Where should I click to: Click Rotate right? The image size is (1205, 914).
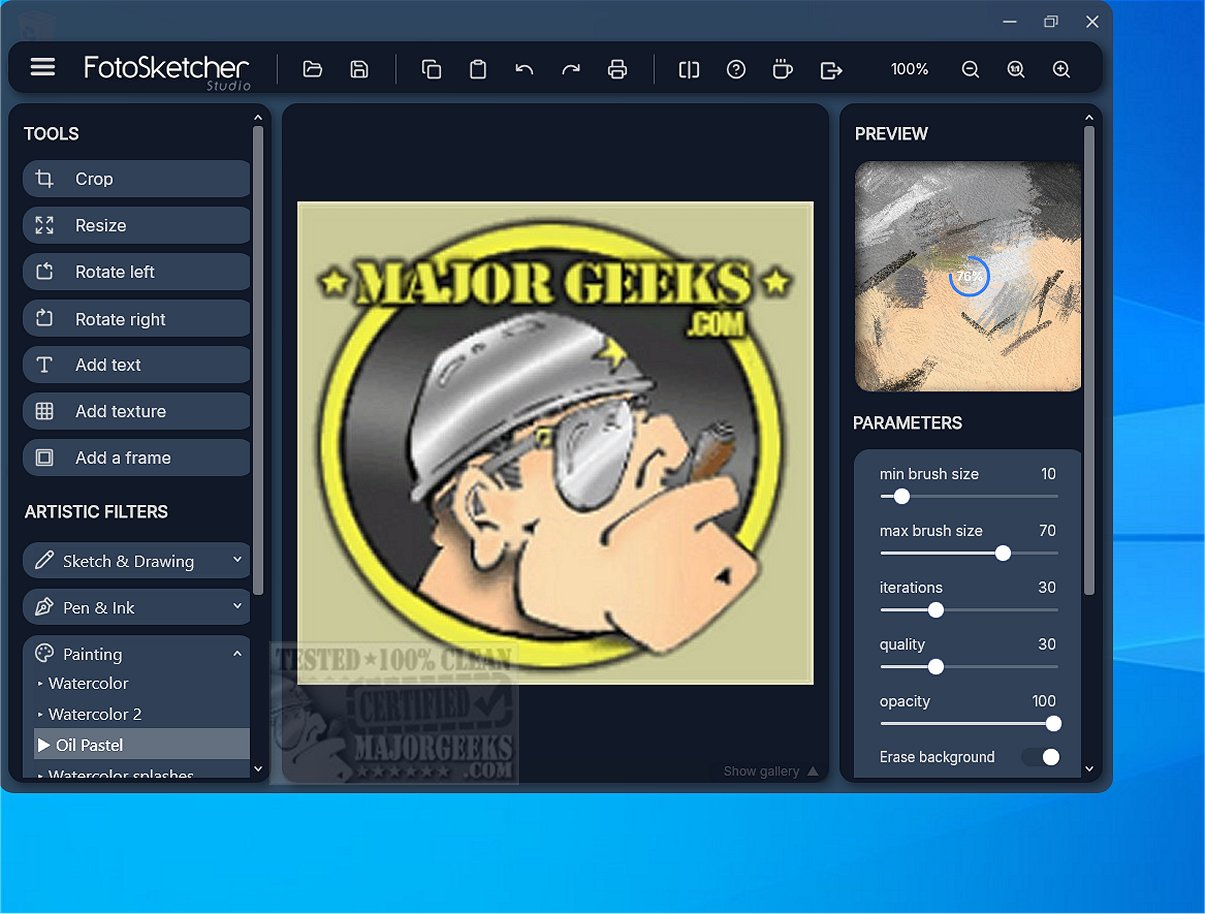pos(136,319)
